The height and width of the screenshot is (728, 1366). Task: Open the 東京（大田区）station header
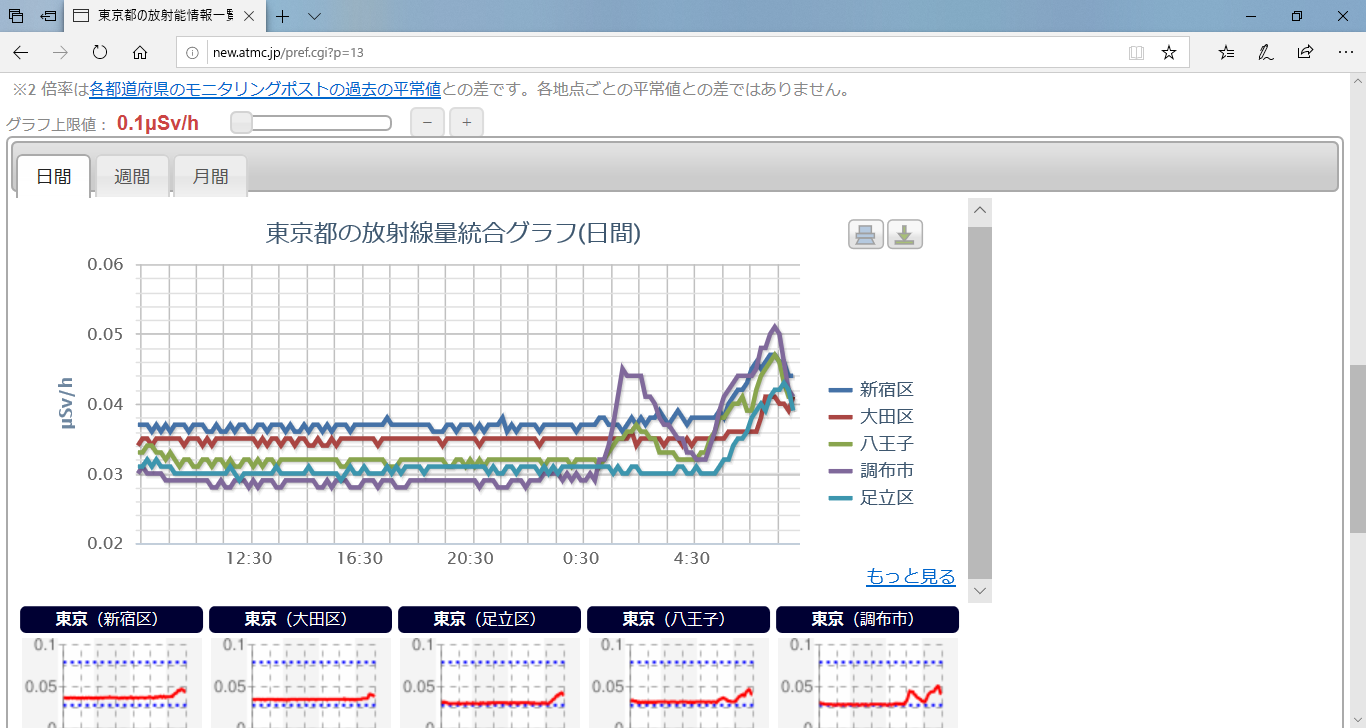300,620
